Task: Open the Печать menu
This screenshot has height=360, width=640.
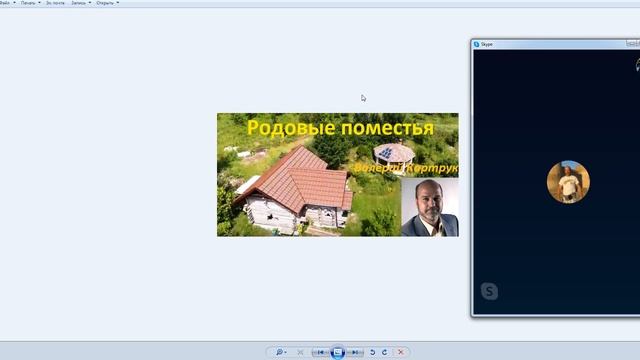Action: 31,3
